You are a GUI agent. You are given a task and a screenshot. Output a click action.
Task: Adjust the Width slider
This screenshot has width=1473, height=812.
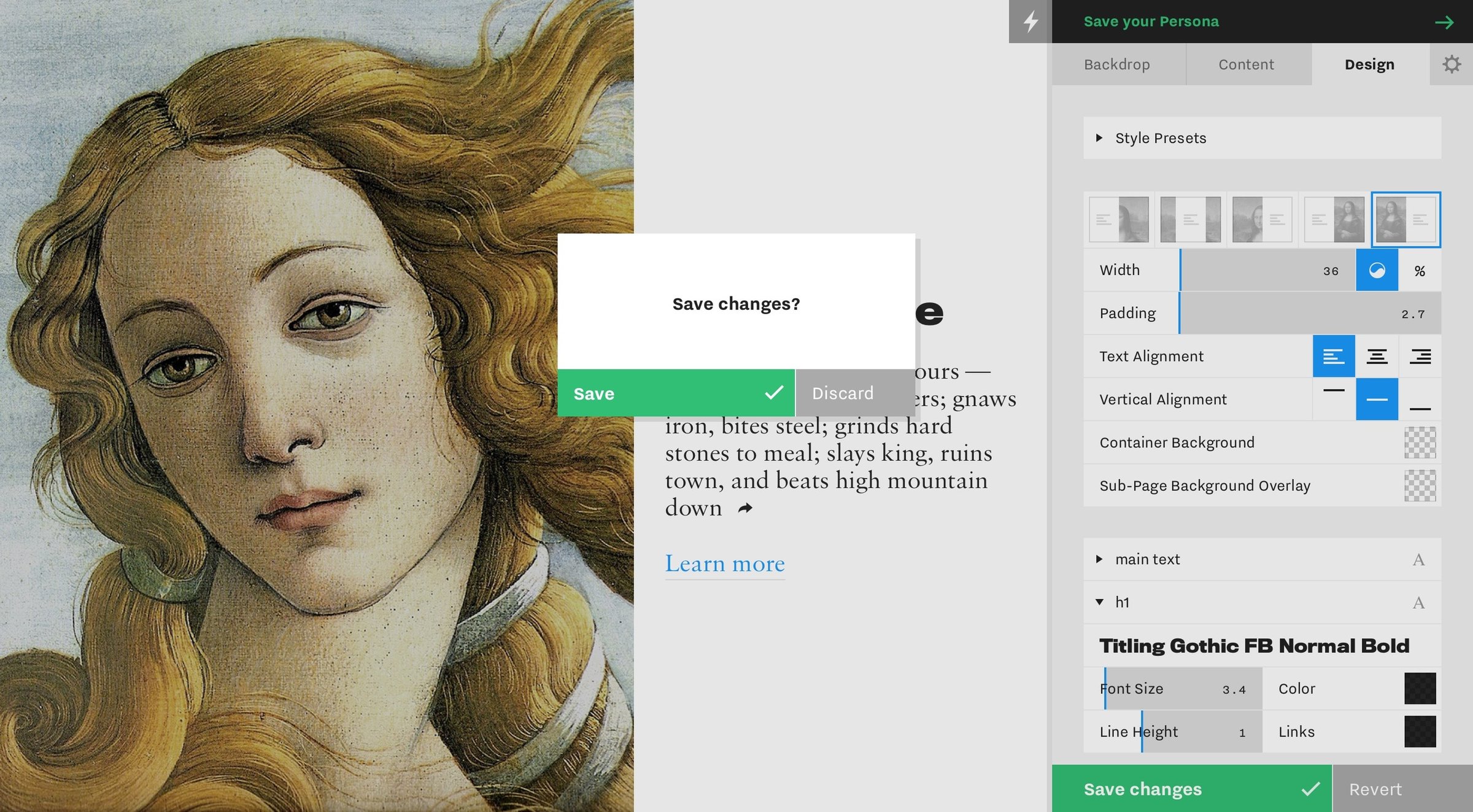pyautogui.click(x=1267, y=270)
